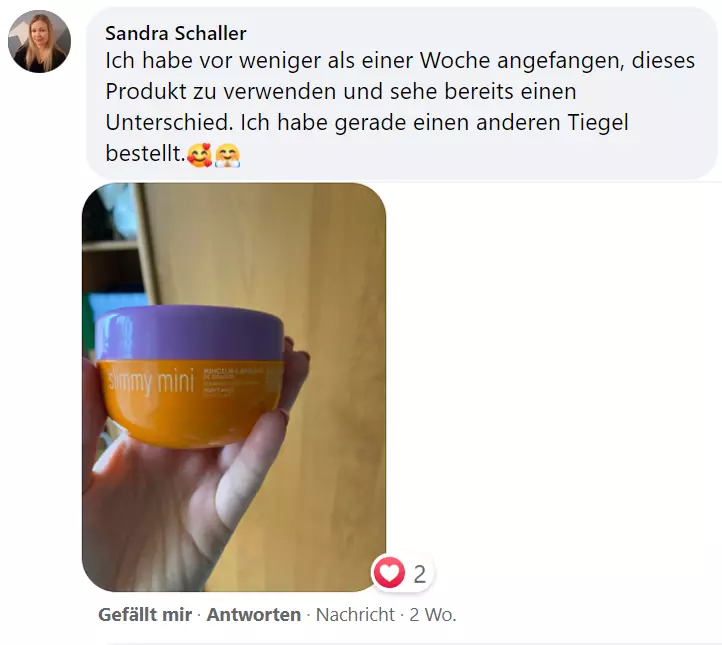722x645 pixels.
Task: Open the attached product photo
Action: tap(234, 387)
